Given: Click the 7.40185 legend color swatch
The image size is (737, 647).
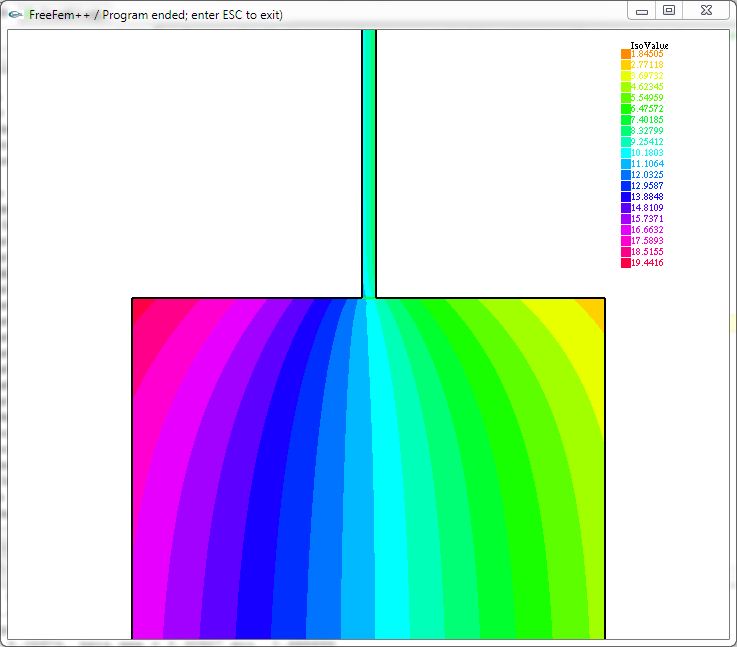Looking at the screenshot, I should (626, 120).
